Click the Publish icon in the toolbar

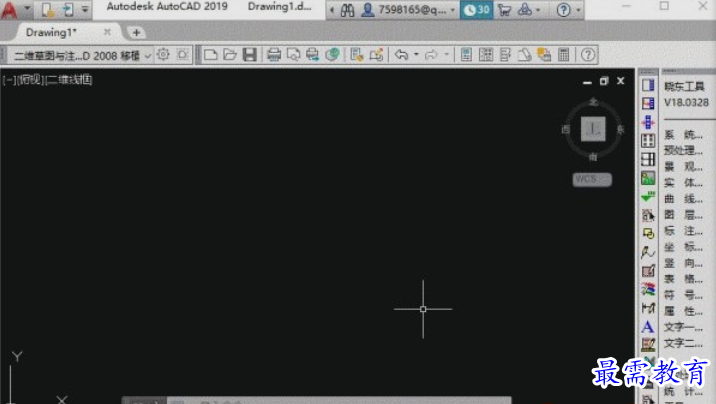pyautogui.click(x=312, y=55)
